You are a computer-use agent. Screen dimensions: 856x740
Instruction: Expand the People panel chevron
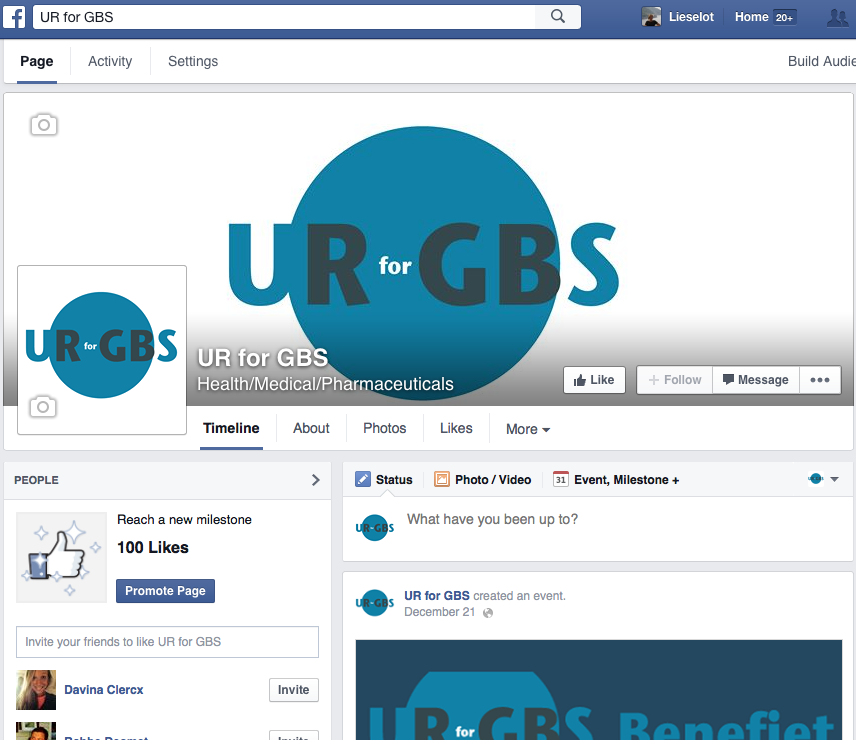(x=316, y=480)
